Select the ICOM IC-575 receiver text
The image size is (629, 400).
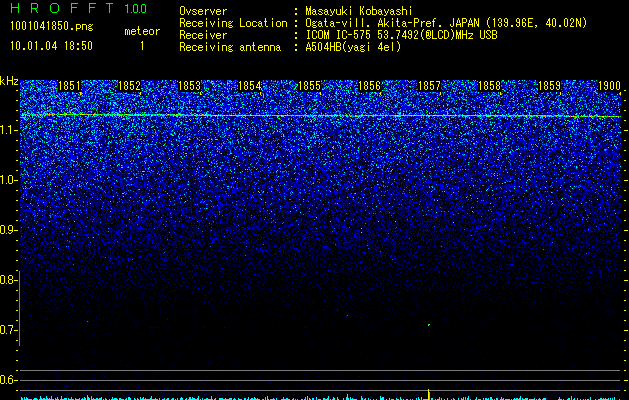tap(401, 35)
